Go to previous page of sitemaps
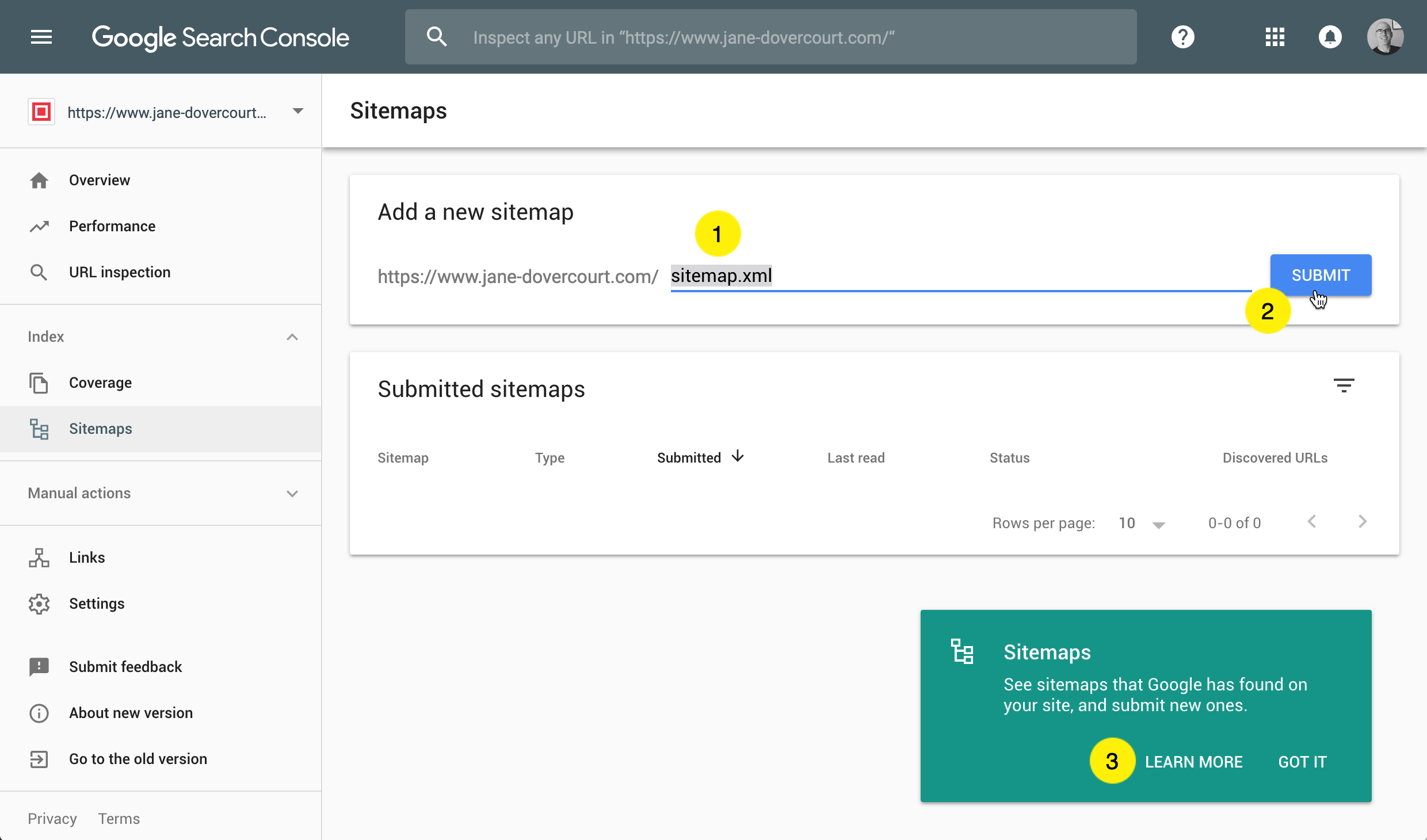Screen dimensions: 1427x840 1312,522
